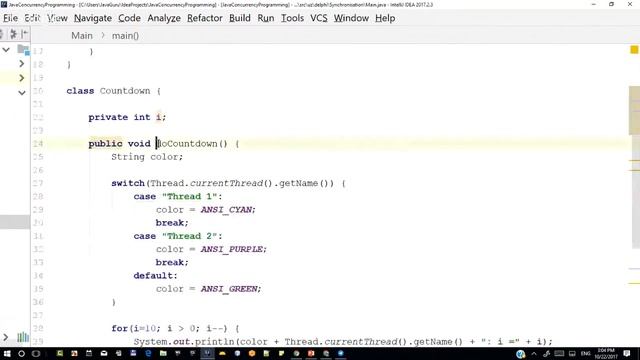Open the Help menu
Screen dimensions: 640x360
point(385,18)
